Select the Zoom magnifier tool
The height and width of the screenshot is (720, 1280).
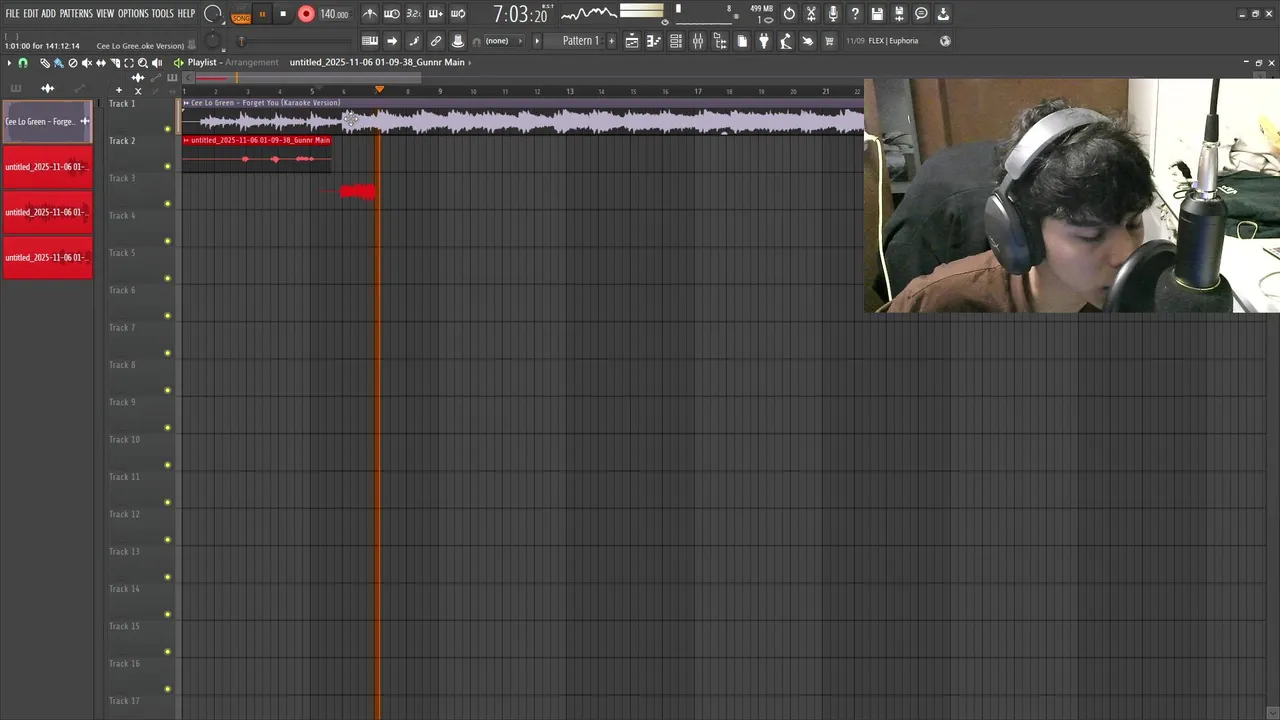pos(143,63)
